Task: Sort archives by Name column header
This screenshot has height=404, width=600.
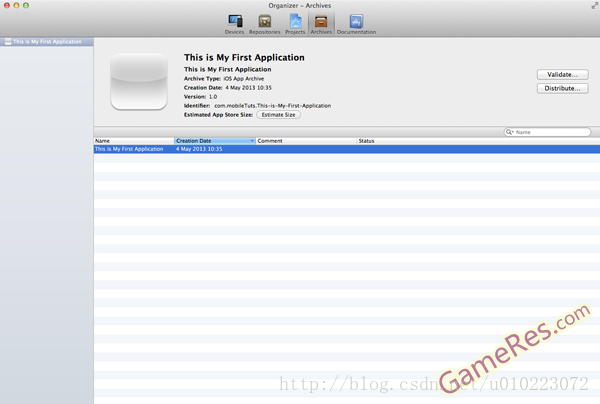Action: tap(134, 141)
